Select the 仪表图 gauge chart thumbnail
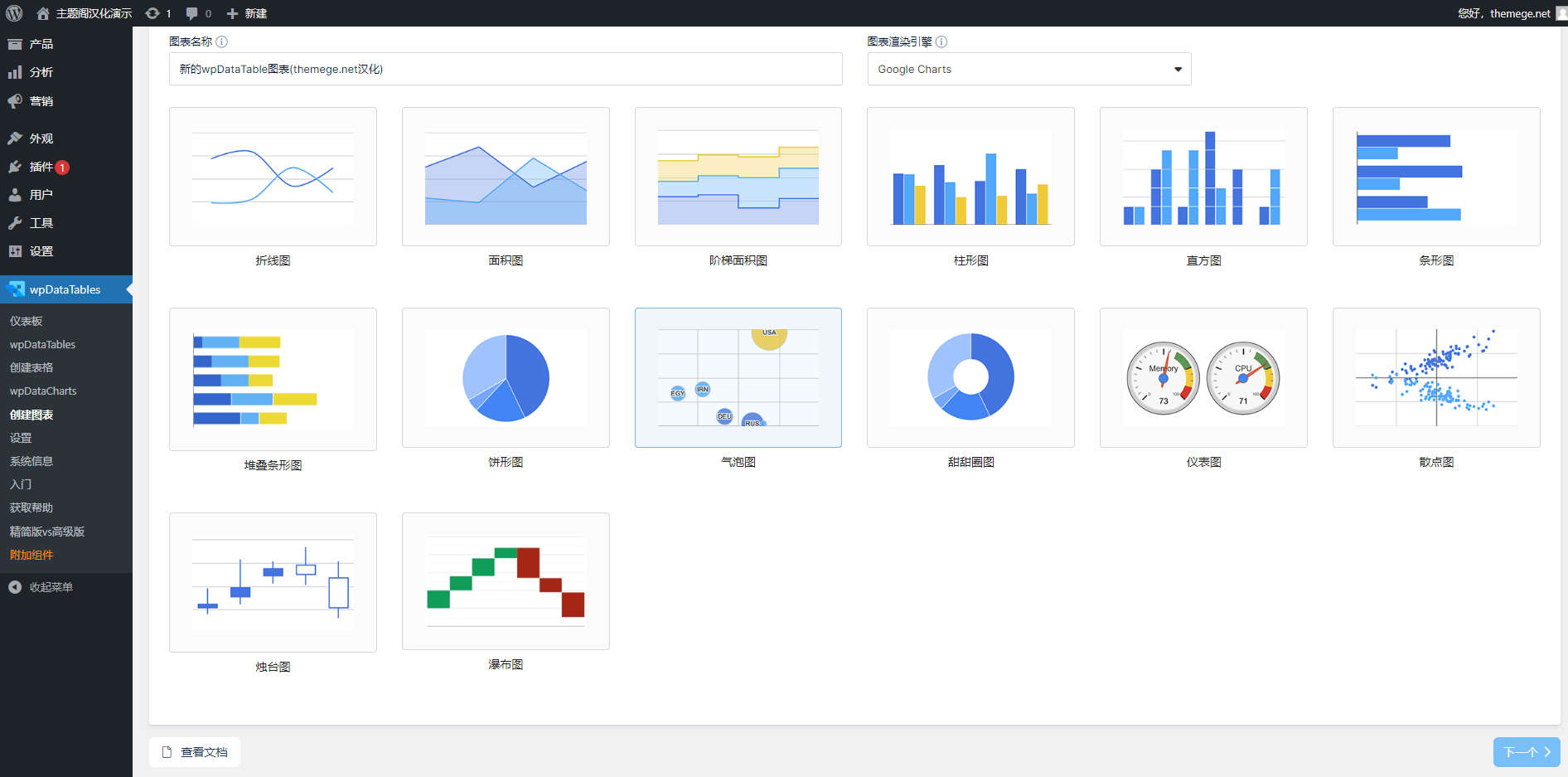This screenshot has width=1568, height=777. [x=1203, y=377]
